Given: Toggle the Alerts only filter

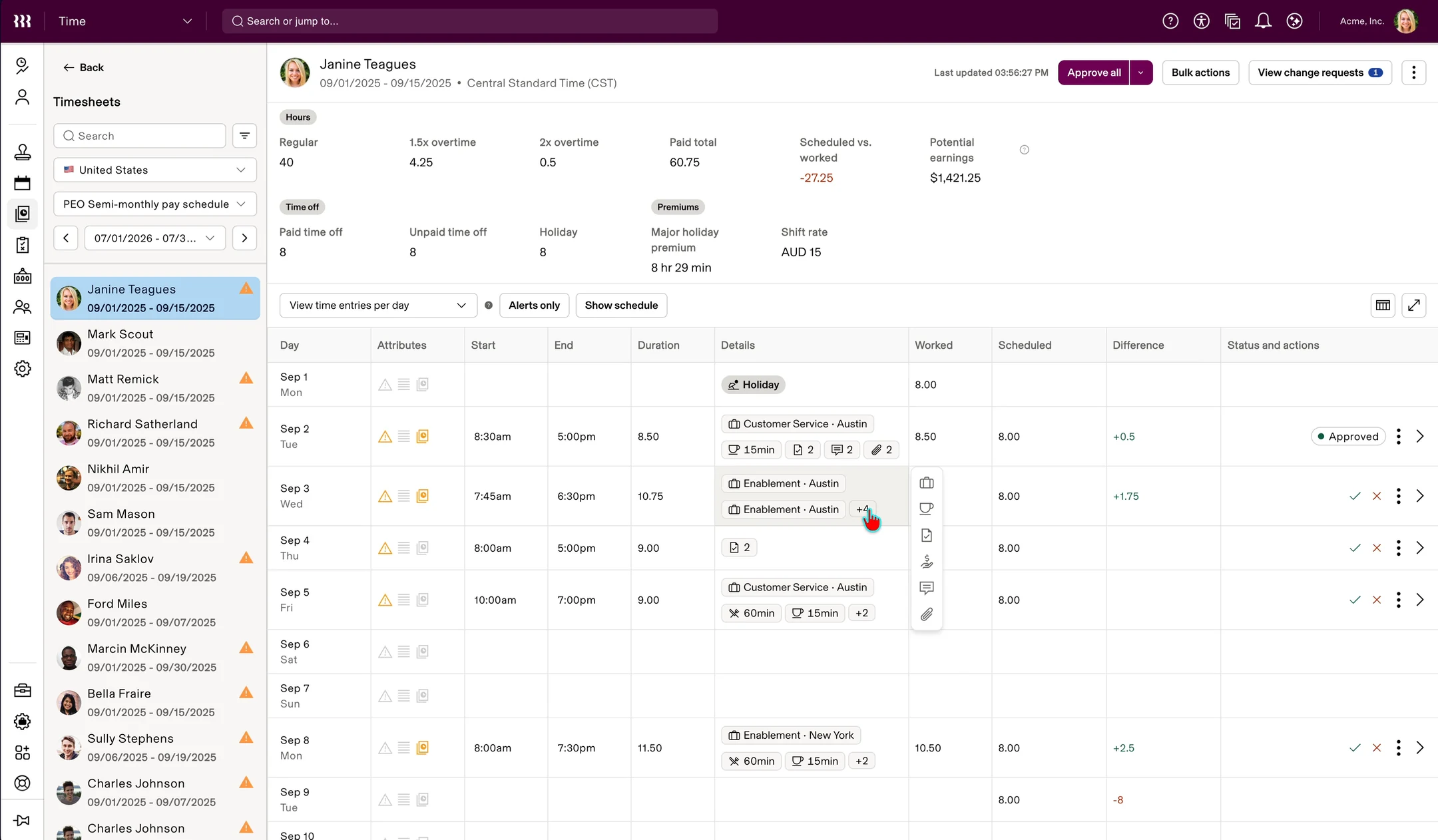Looking at the screenshot, I should (534, 306).
